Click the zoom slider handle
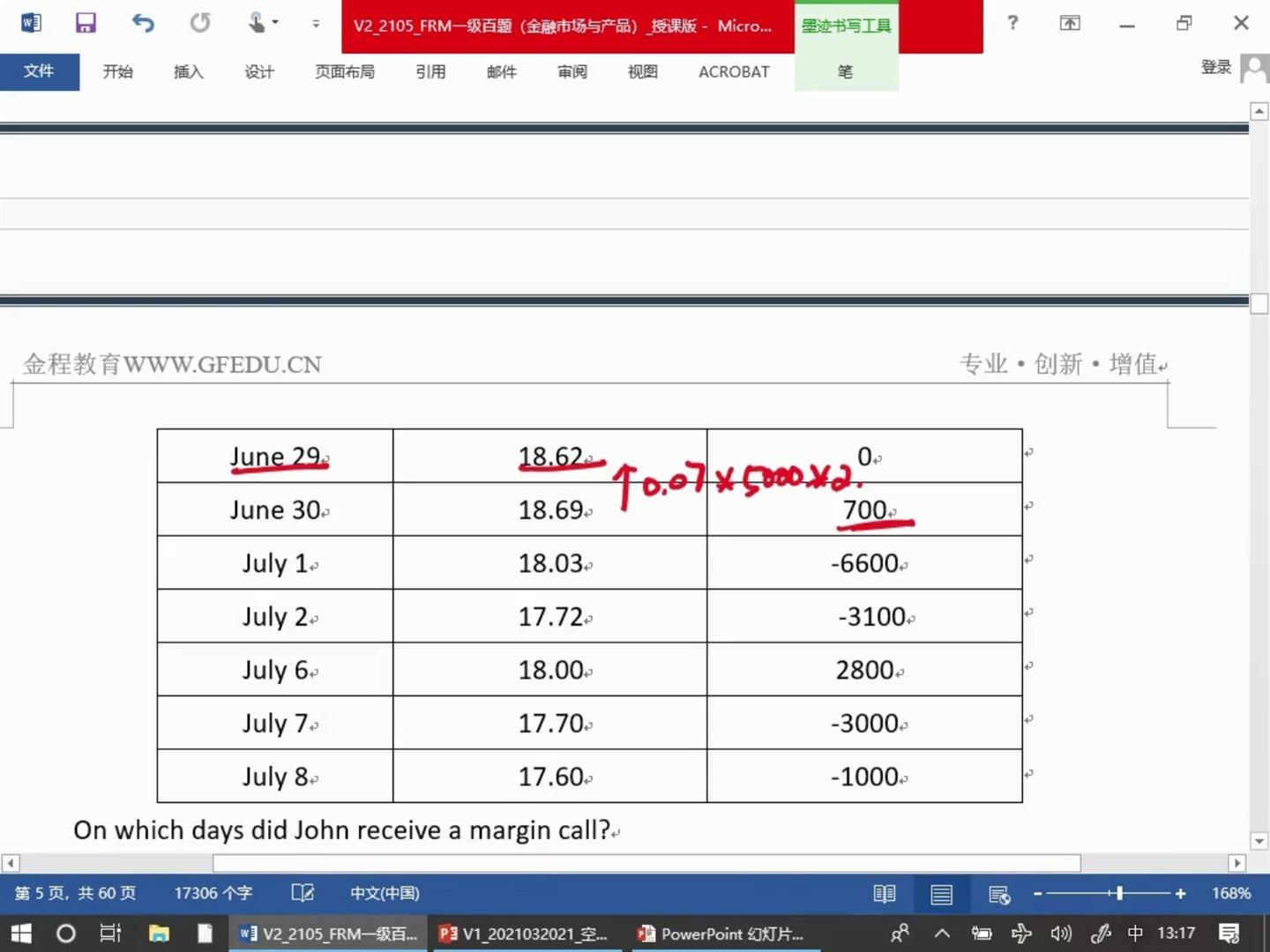Viewport: 1270px width, 952px height. click(x=1119, y=894)
